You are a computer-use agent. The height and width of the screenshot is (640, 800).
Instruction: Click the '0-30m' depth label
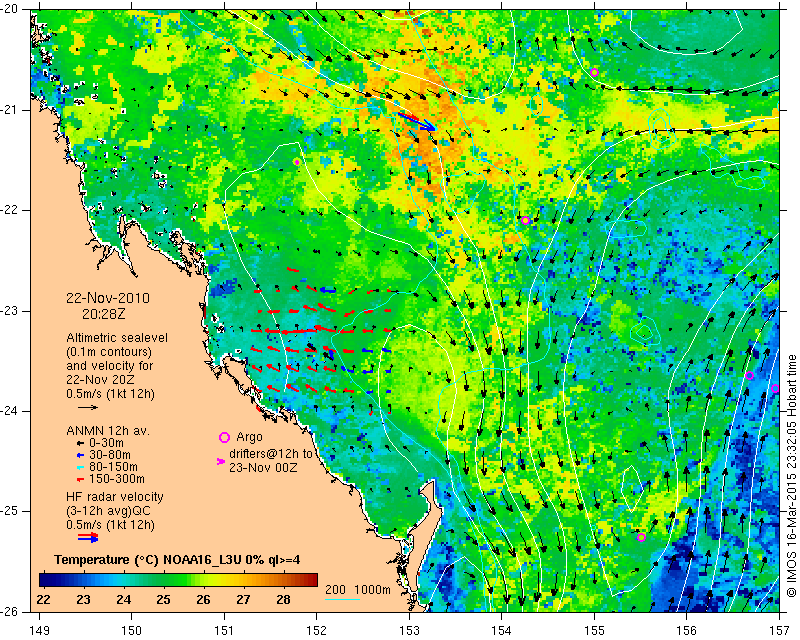click(x=107, y=443)
